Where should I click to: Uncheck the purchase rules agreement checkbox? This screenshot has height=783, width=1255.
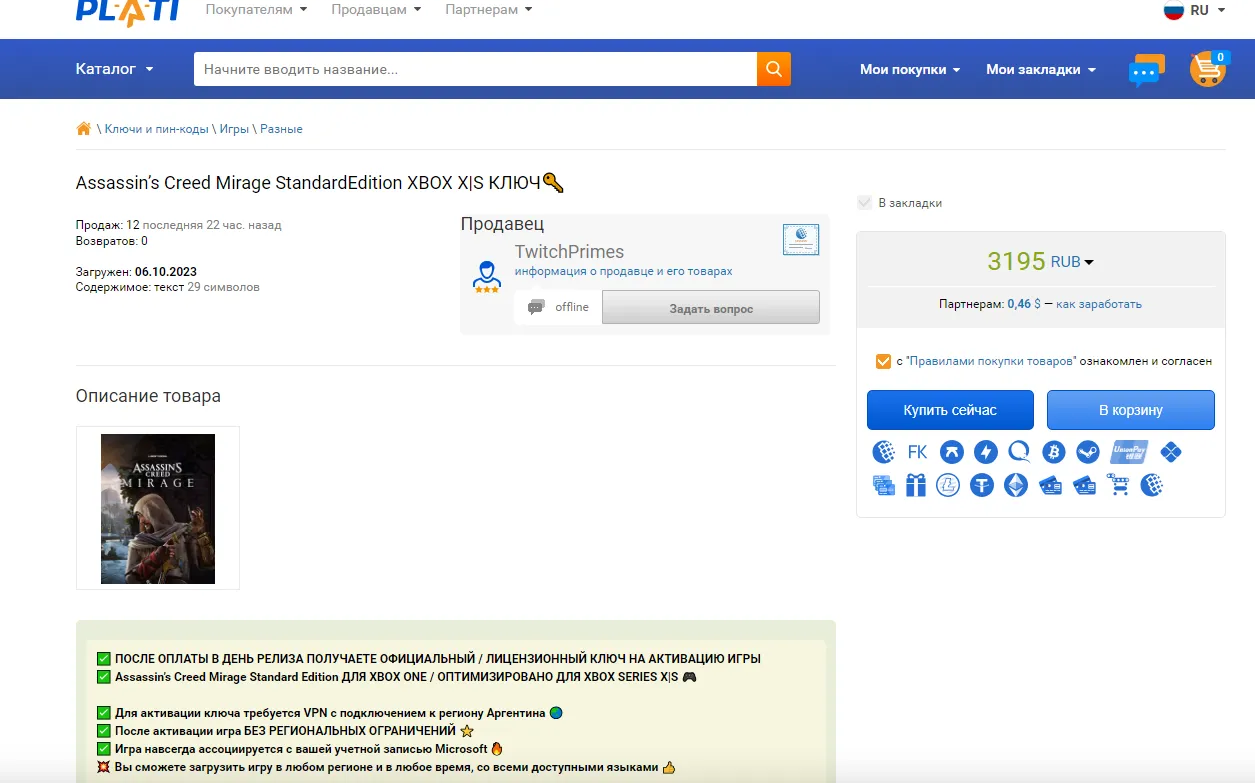[x=883, y=361]
